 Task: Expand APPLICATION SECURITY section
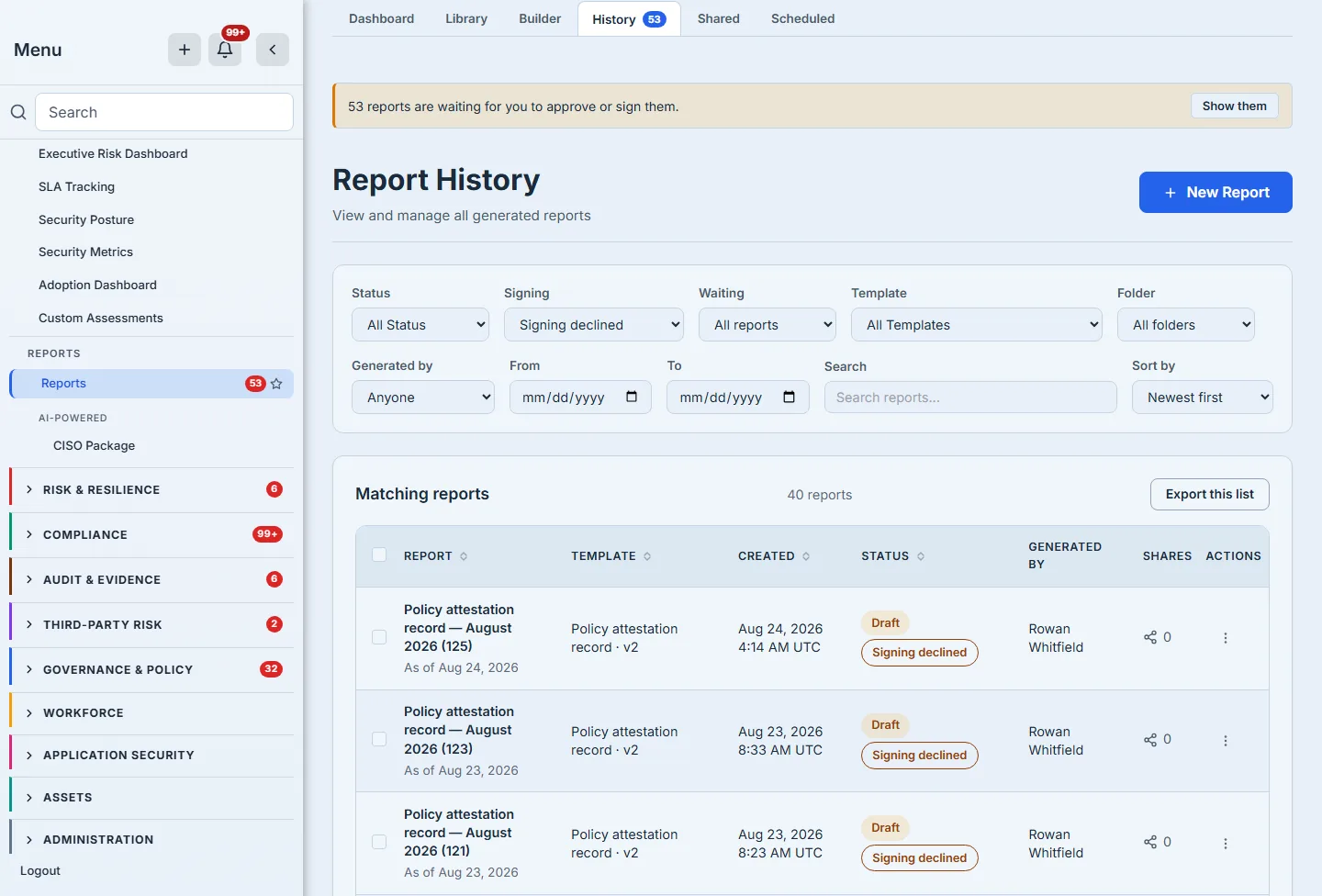(x=151, y=756)
